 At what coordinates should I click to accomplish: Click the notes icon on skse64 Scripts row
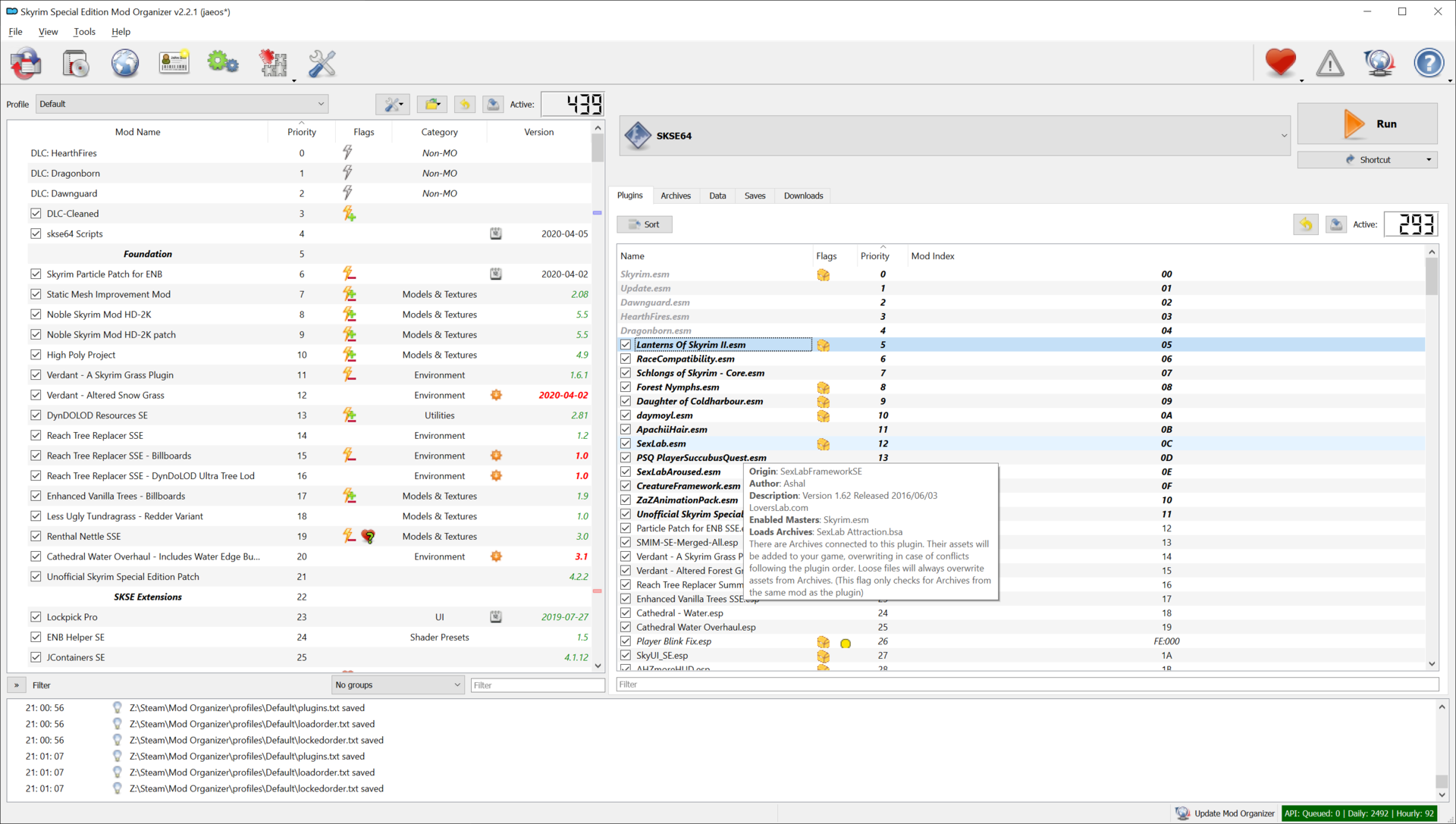click(x=496, y=233)
